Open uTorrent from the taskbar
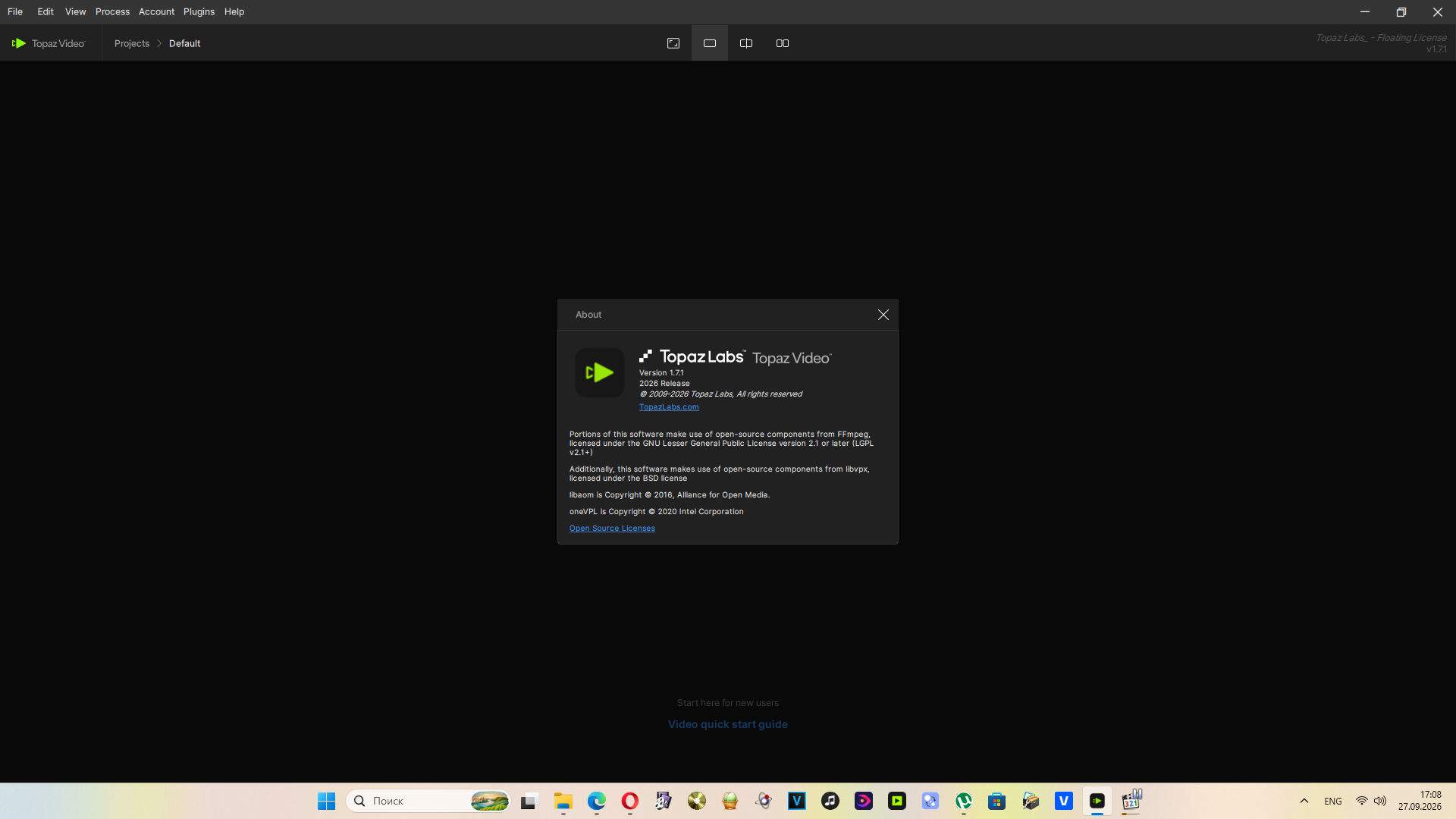This screenshot has height=819, width=1456. pos(963,801)
